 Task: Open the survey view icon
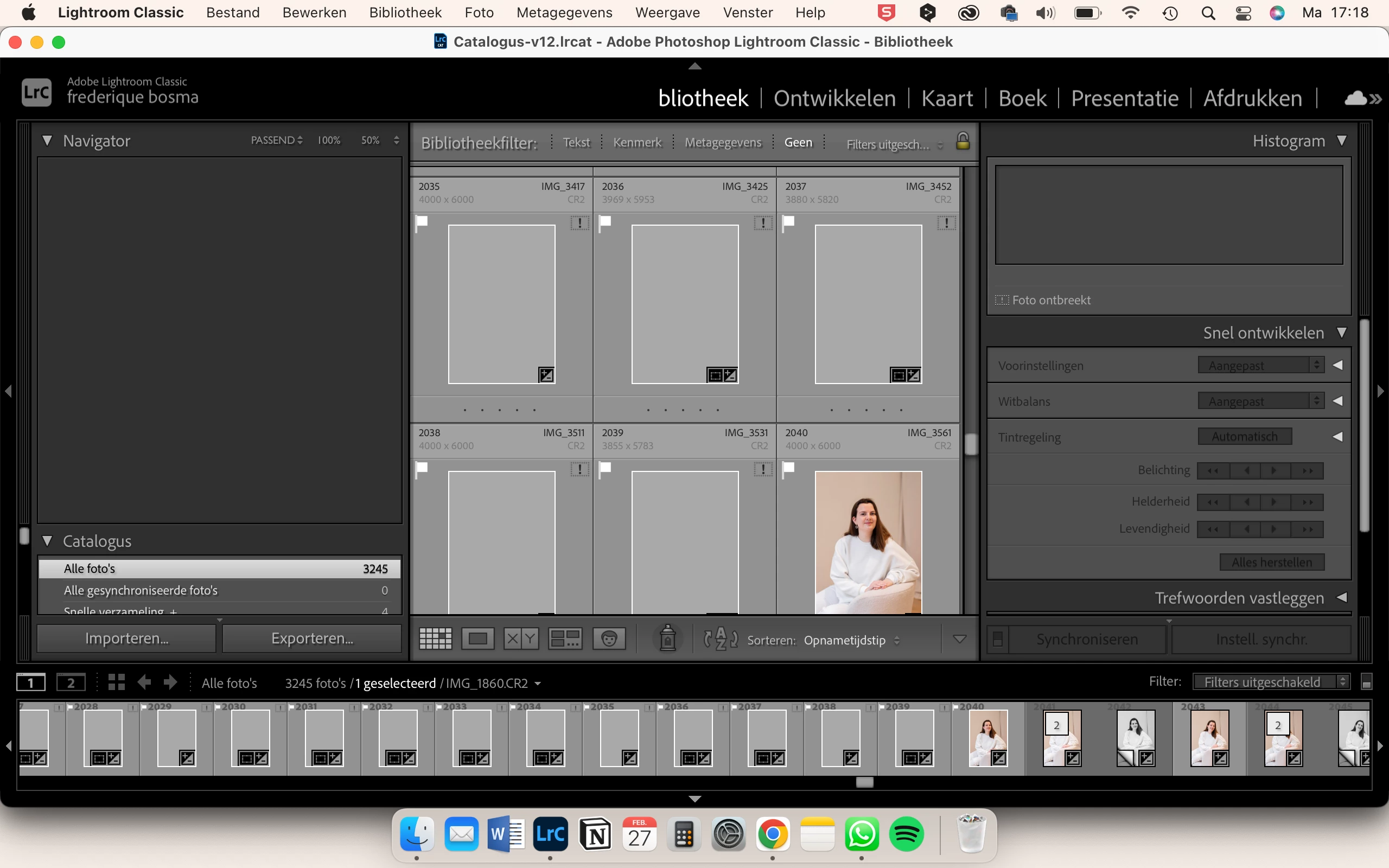click(x=565, y=639)
